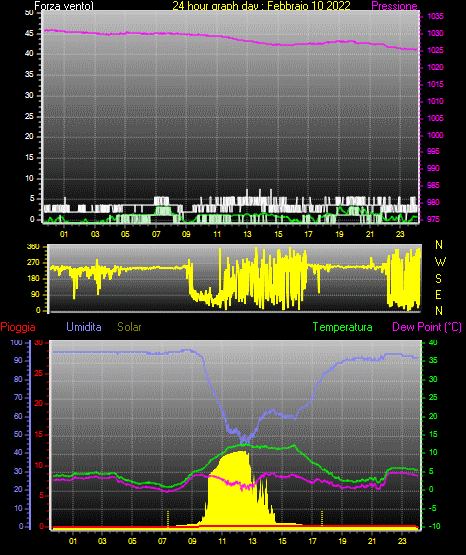Click the Solar legend label
Image resolution: width=466 pixels, height=555 pixels.
pos(129,326)
